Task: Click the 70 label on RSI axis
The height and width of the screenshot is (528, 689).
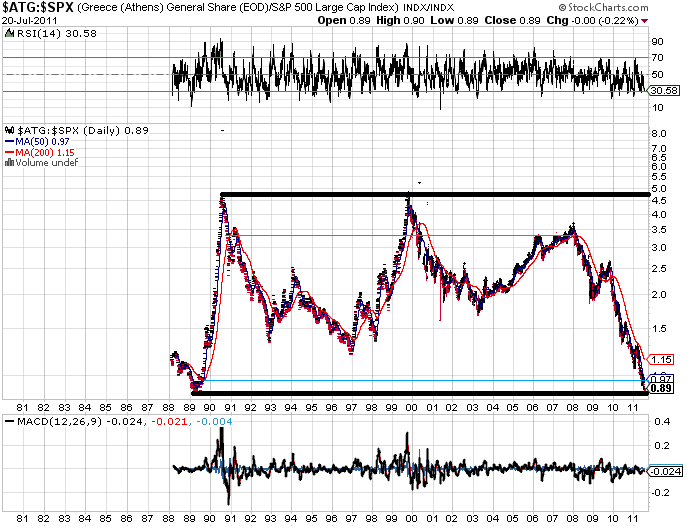Action: click(657, 58)
